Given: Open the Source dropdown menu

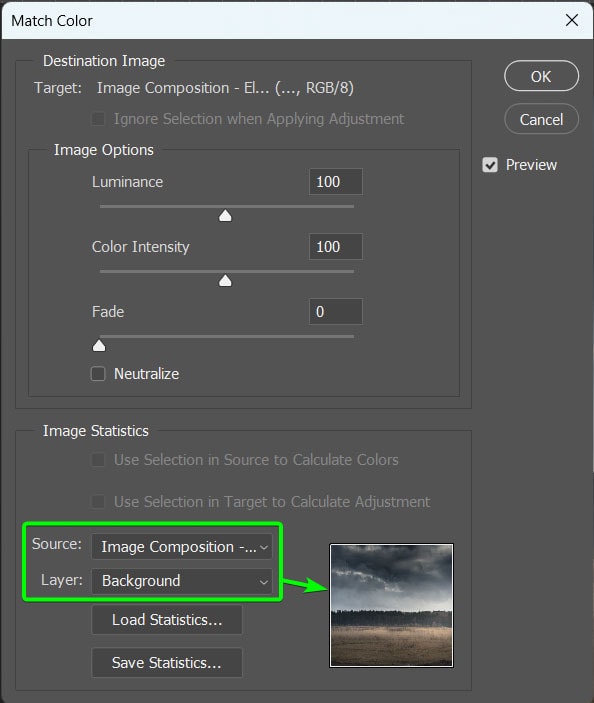Looking at the screenshot, I should click(x=182, y=547).
